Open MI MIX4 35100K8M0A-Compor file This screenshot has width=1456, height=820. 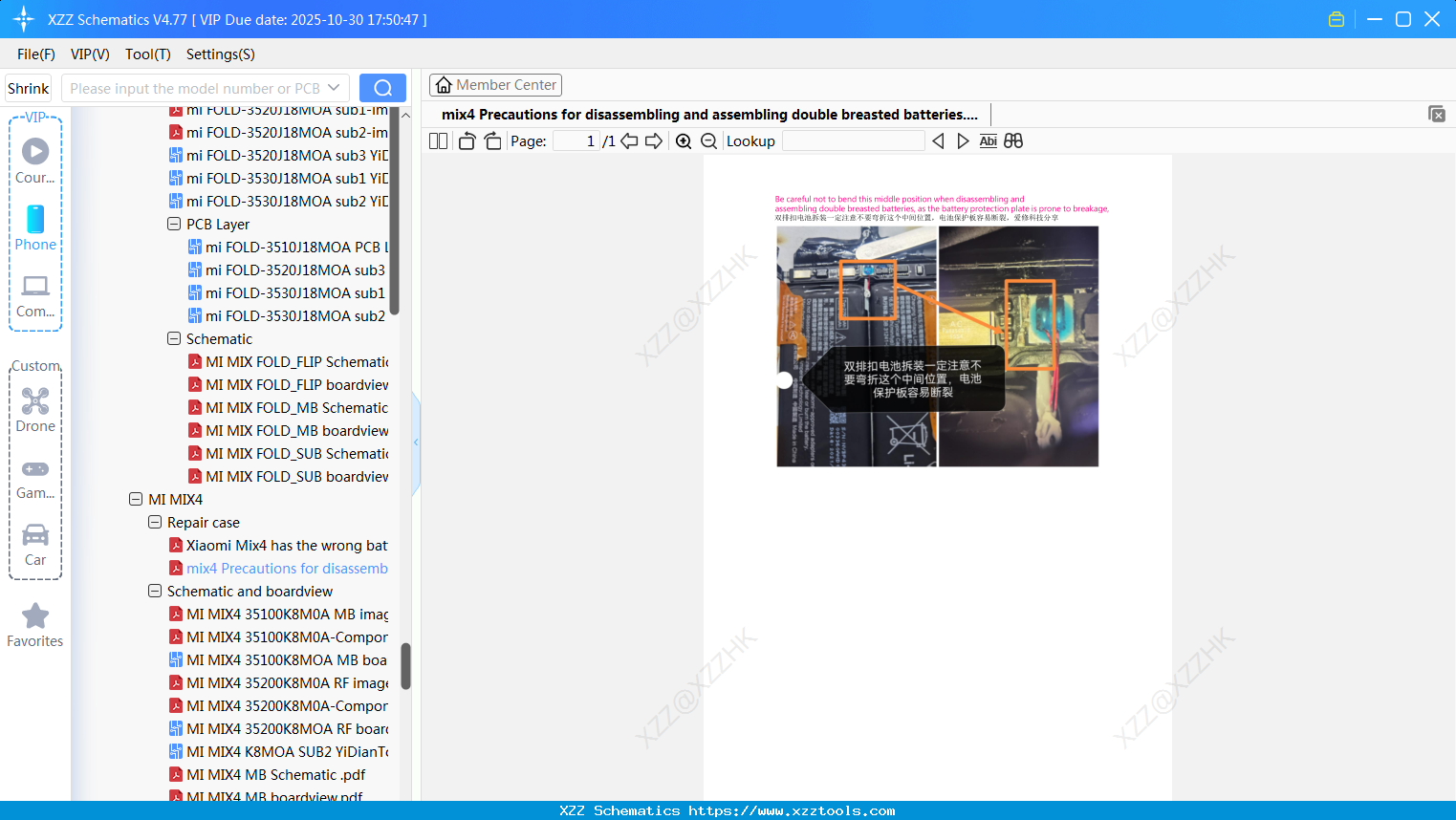[x=278, y=637]
